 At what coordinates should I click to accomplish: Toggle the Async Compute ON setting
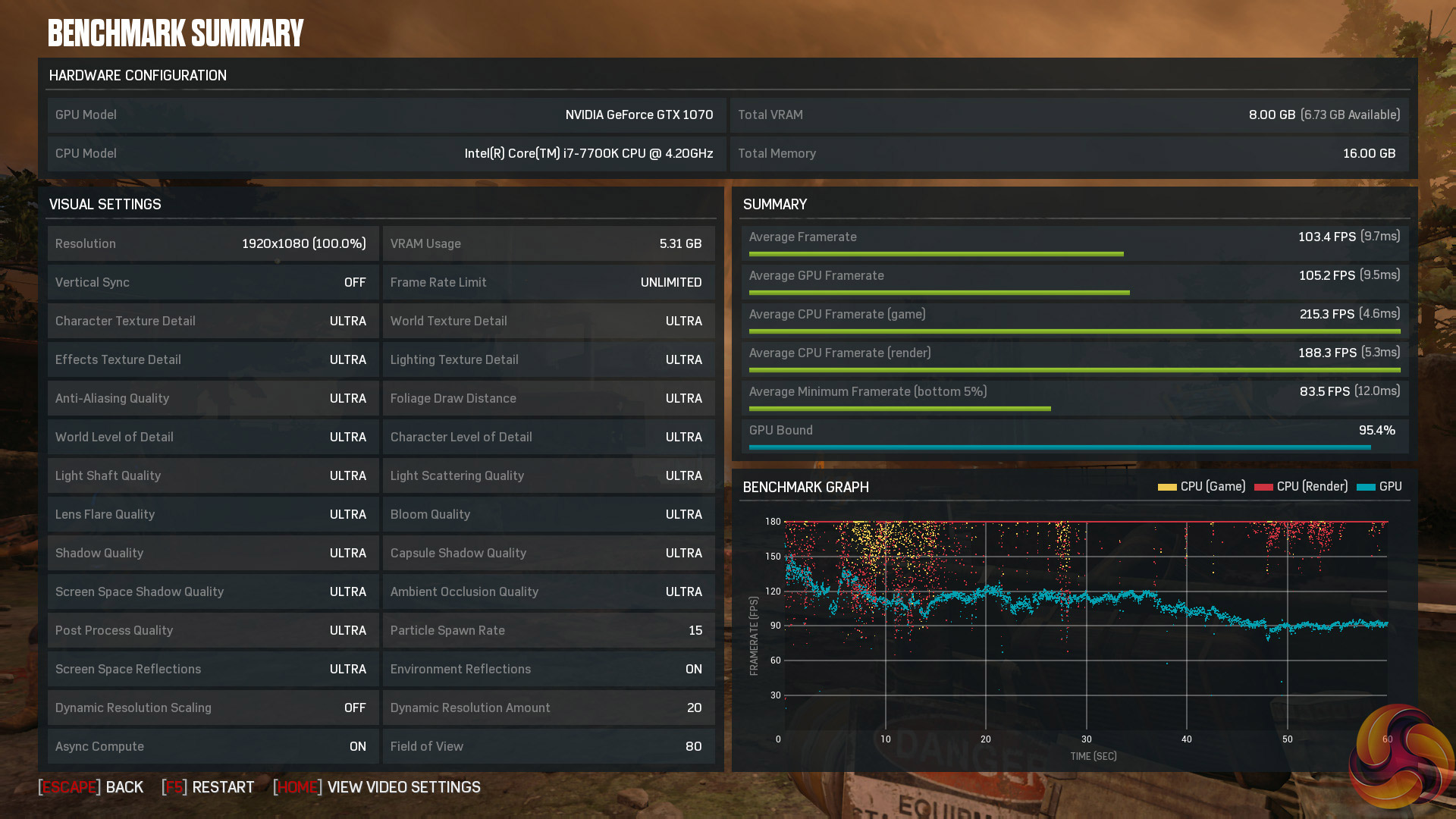357,746
